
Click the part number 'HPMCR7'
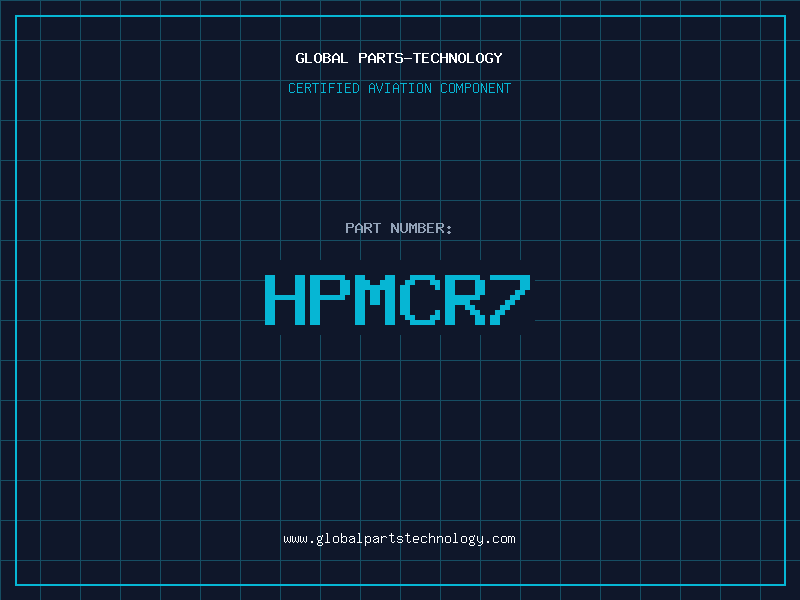click(x=398, y=299)
